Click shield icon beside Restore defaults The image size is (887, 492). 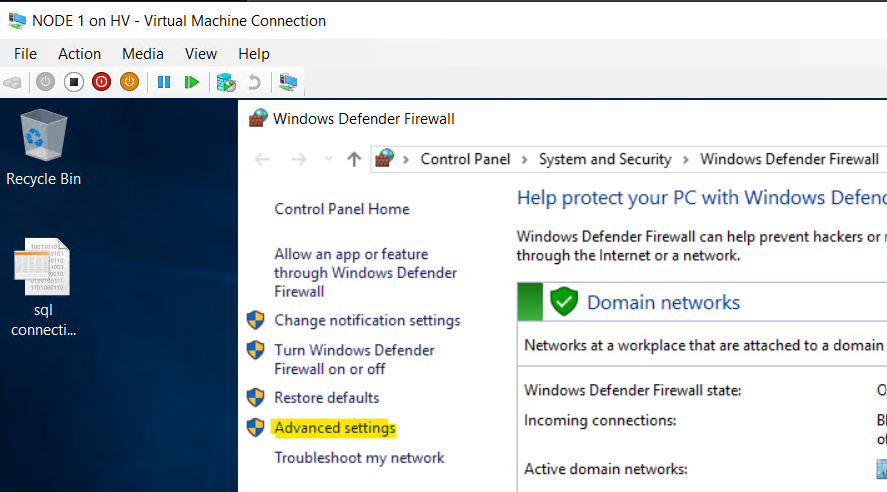[256, 398]
